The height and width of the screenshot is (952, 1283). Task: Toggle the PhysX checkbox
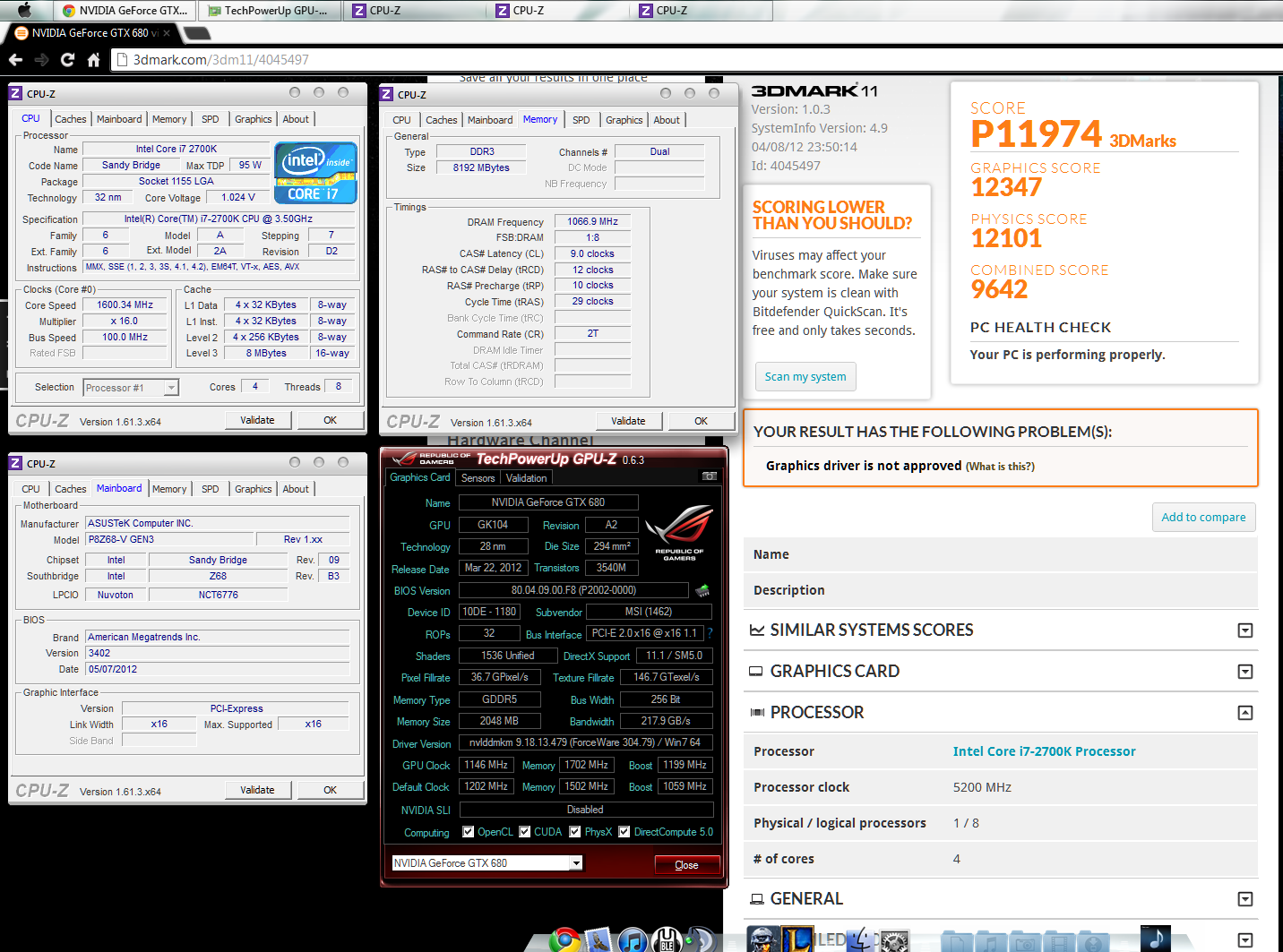click(x=575, y=832)
